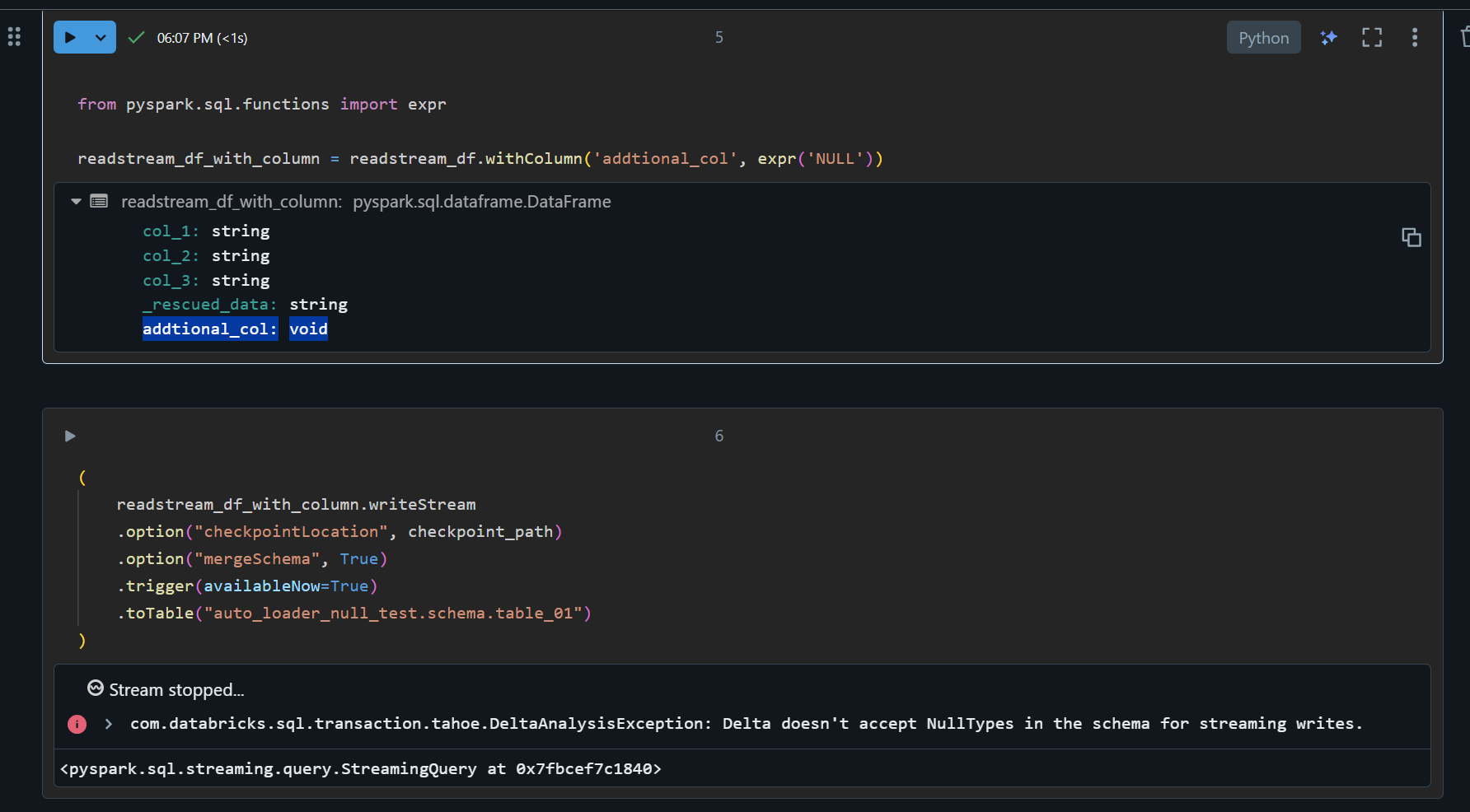Open run options dropdown arrow for cell 5
The width and height of the screenshot is (1470, 812).
point(101,37)
